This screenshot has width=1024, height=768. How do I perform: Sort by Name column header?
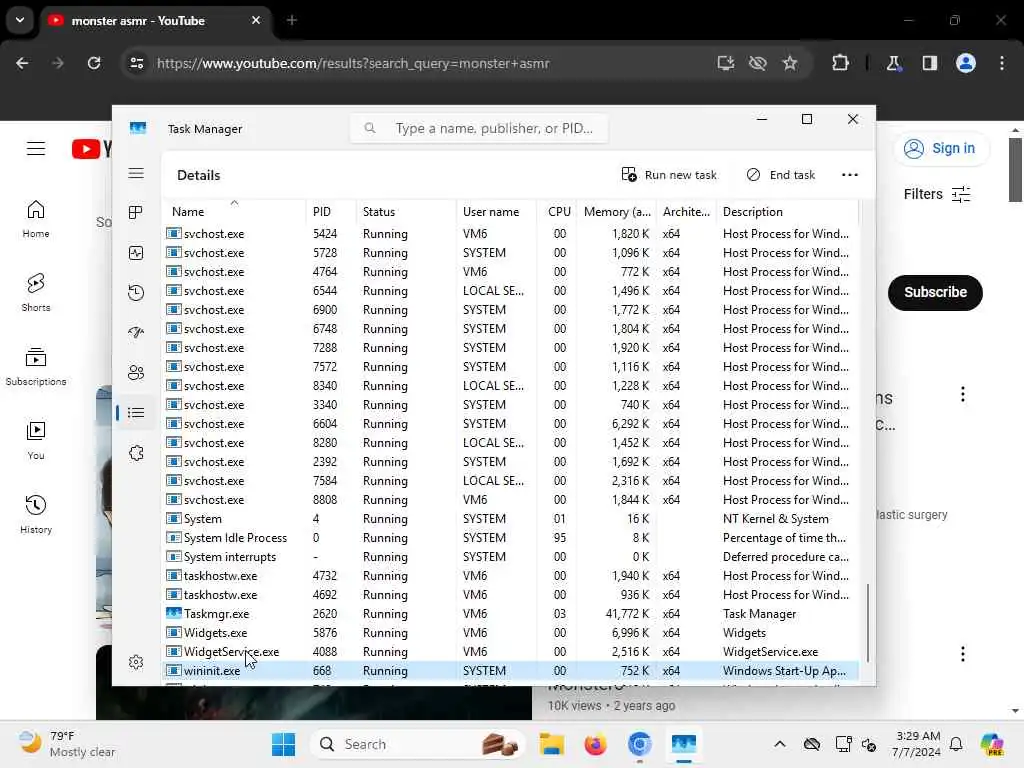[x=234, y=212]
